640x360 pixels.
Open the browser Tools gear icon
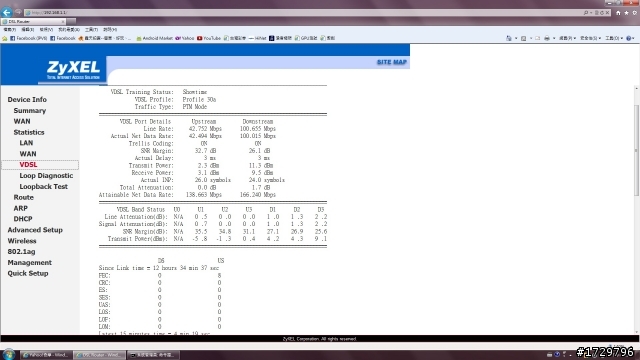point(634,13)
